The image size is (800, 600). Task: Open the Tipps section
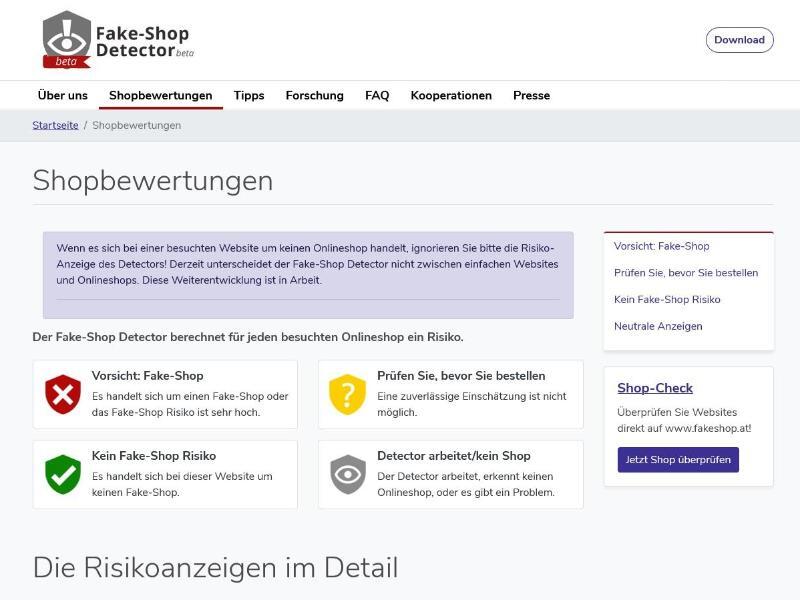click(x=249, y=95)
